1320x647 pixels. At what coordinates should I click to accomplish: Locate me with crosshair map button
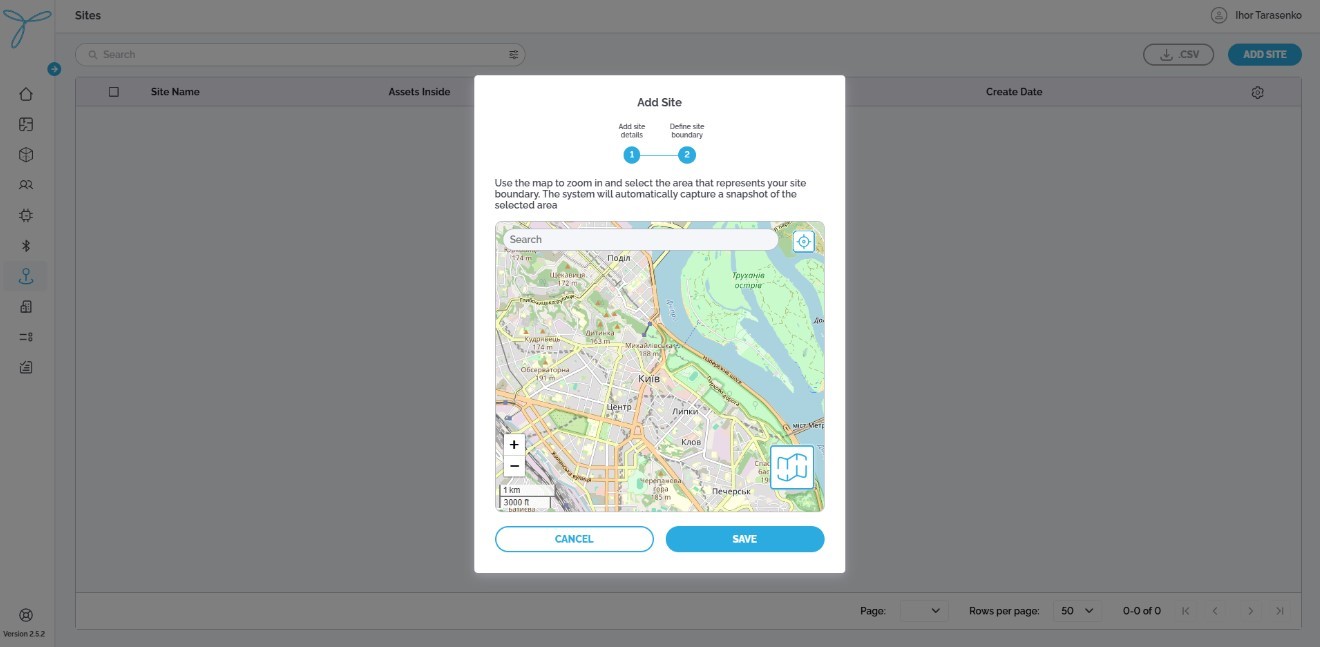804,241
